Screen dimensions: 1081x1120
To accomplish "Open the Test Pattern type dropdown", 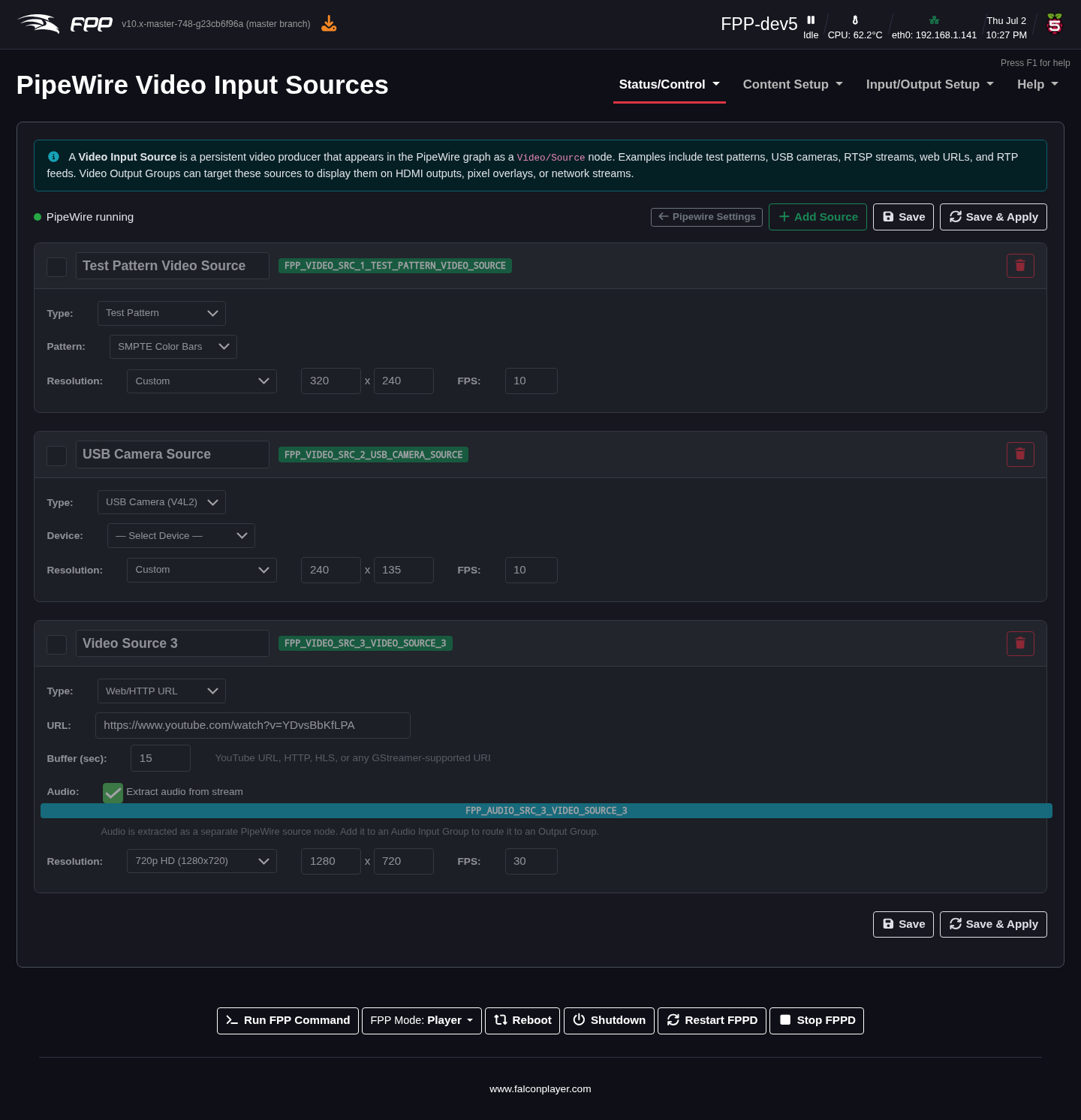I will point(161,313).
